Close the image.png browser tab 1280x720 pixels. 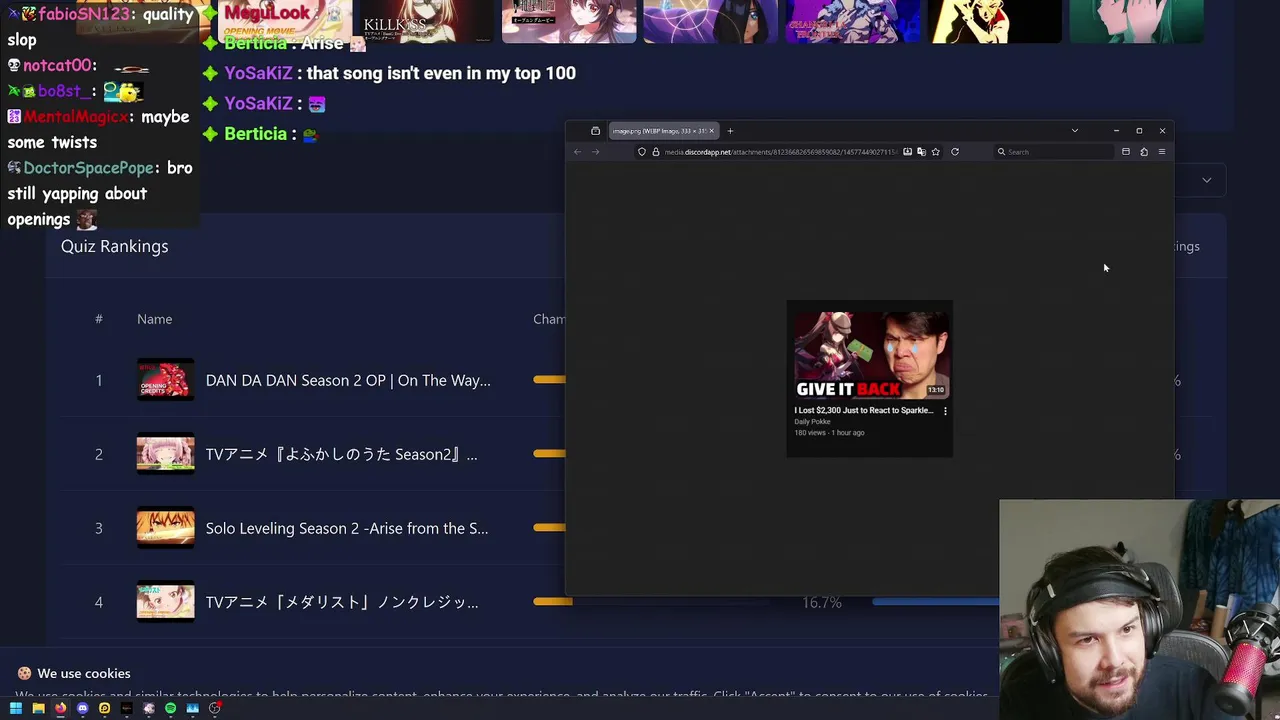tap(712, 131)
